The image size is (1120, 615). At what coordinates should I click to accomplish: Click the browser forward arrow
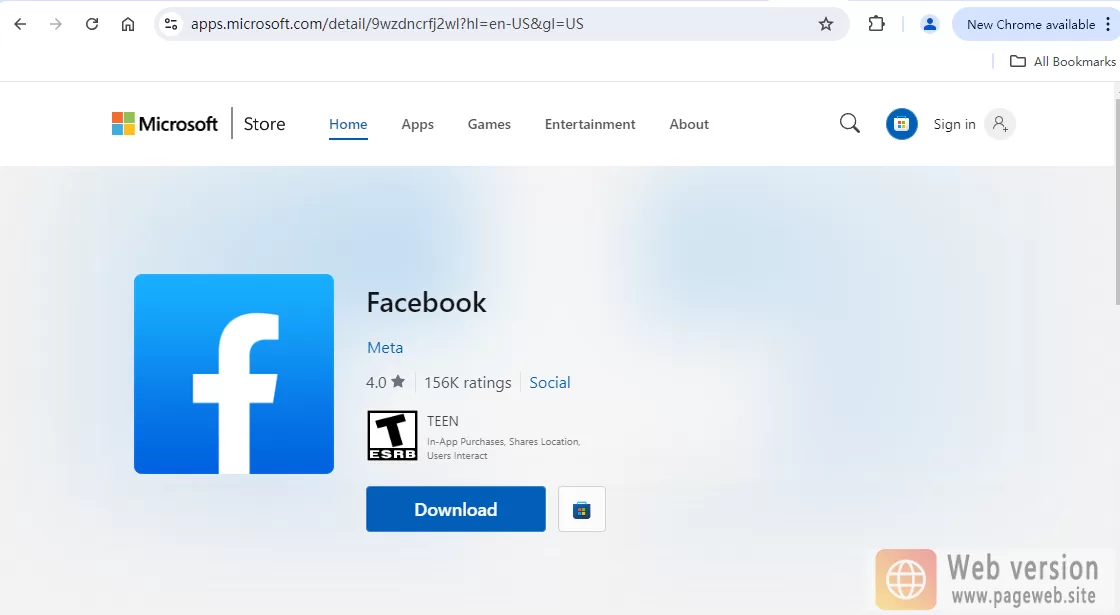(56, 24)
